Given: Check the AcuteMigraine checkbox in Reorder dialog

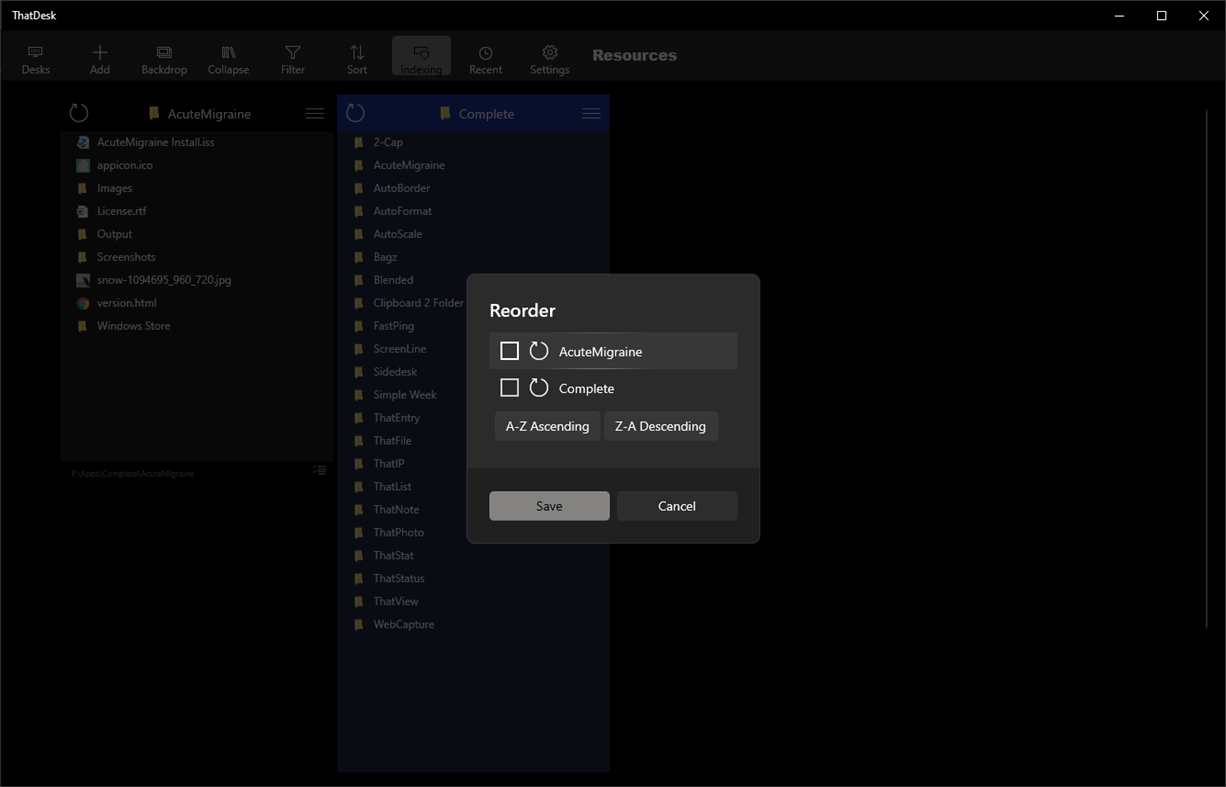Looking at the screenshot, I should 510,350.
